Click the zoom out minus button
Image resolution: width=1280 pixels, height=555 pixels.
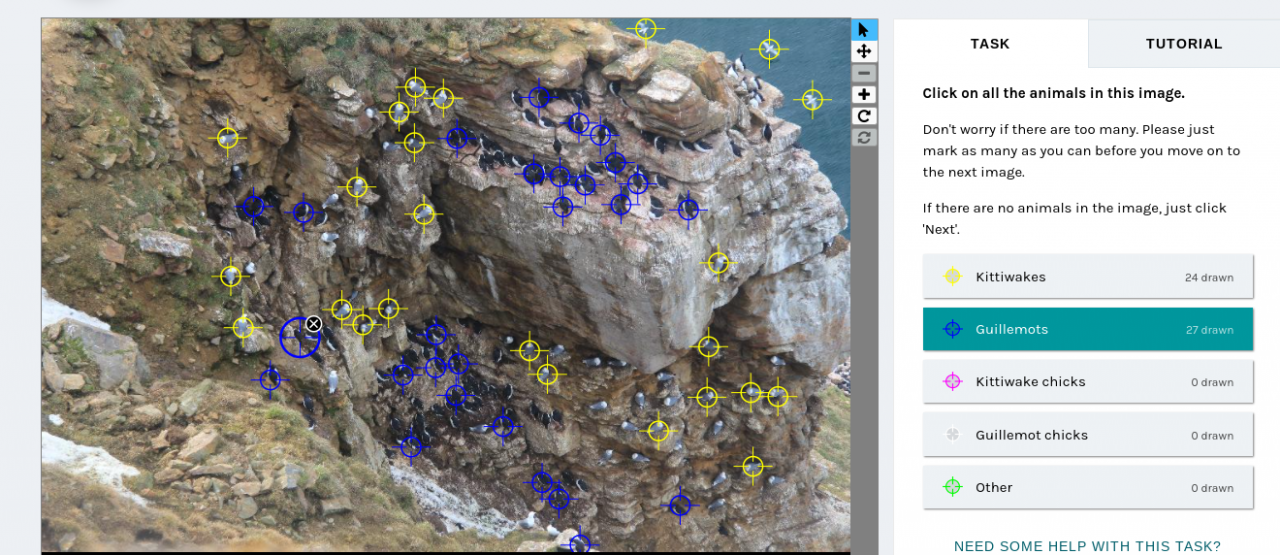864,73
